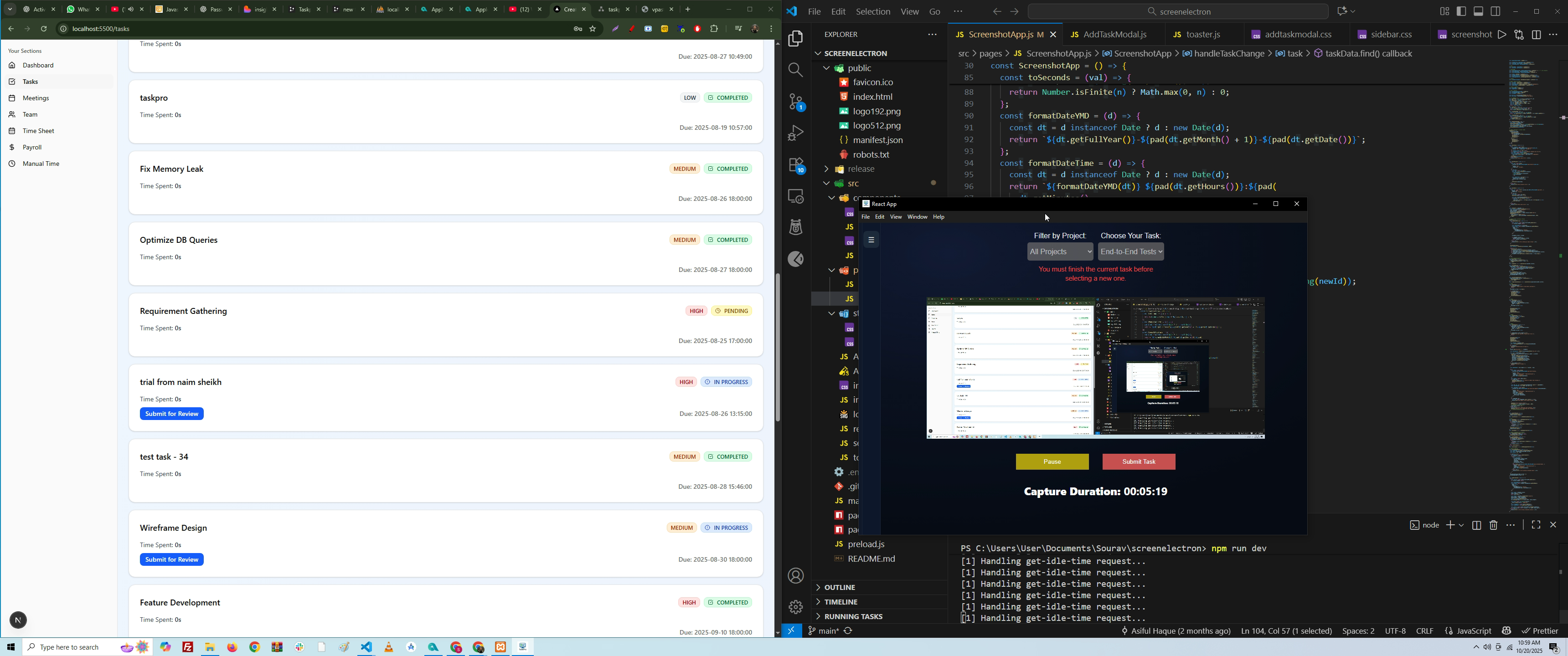1568x656 pixels.
Task: Open the End-to-End Tests task dropdown
Action: (x=1131, y=252)
